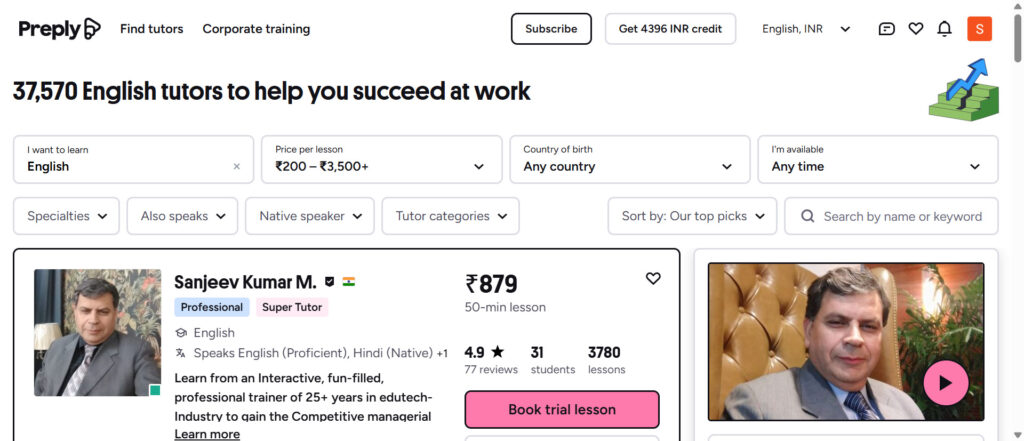The image size is (1024, 441).
Task: Open favorites heart icon in header
Action: [x=916, y=29]
